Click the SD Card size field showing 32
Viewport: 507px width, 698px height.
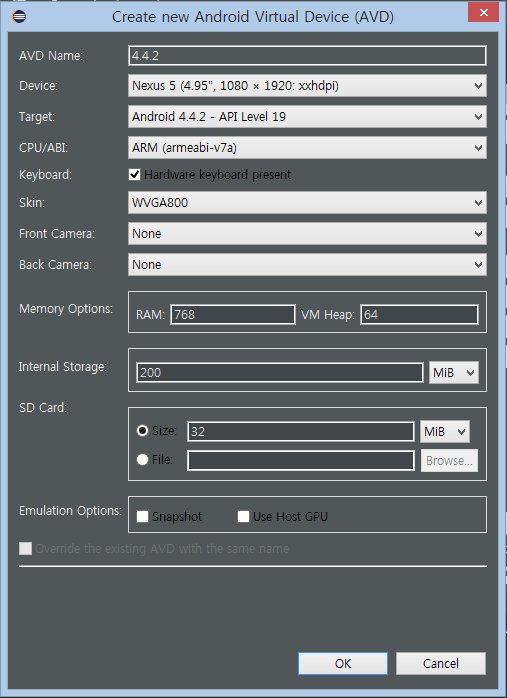point(301,431)
